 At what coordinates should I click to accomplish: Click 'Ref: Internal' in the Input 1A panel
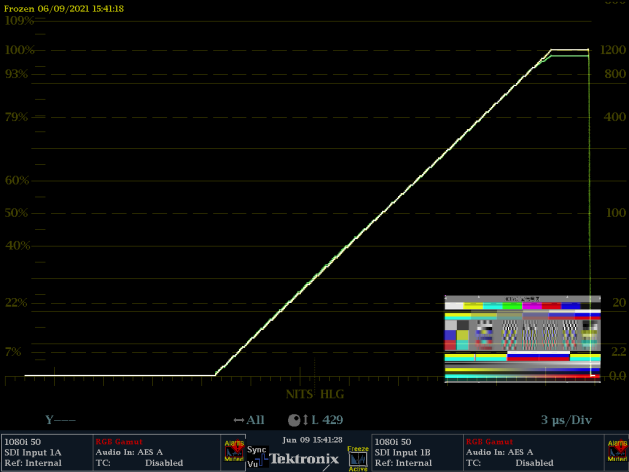[33, 463]
